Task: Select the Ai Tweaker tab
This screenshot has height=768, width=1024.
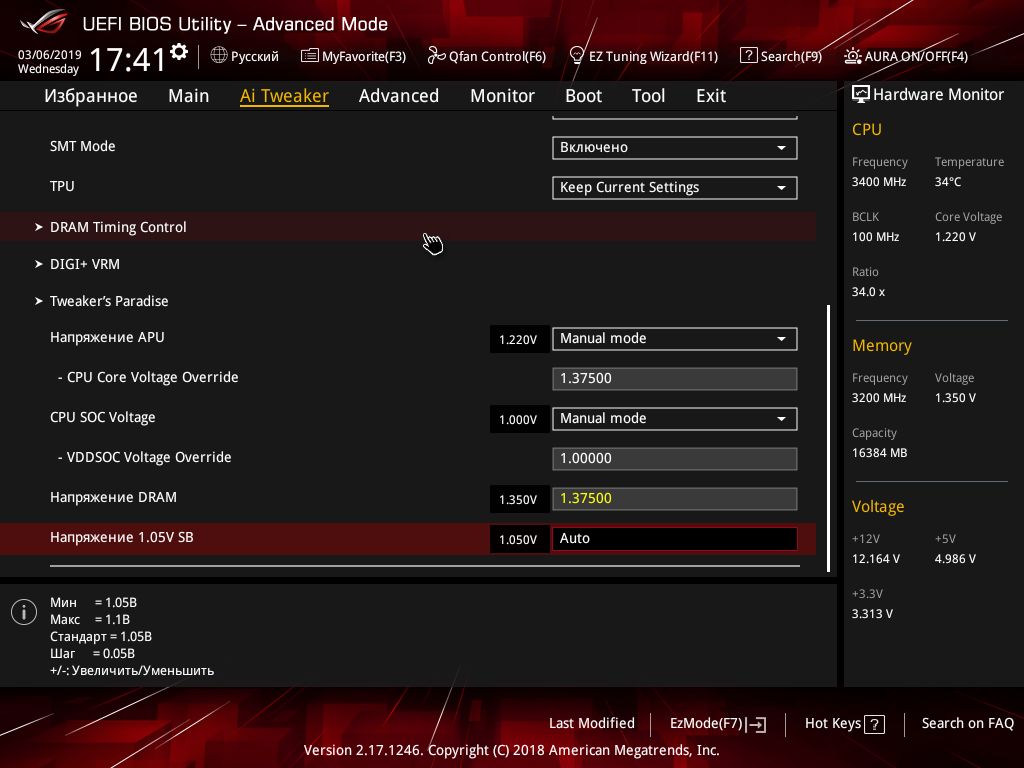Action: click(x=284, y=96)
